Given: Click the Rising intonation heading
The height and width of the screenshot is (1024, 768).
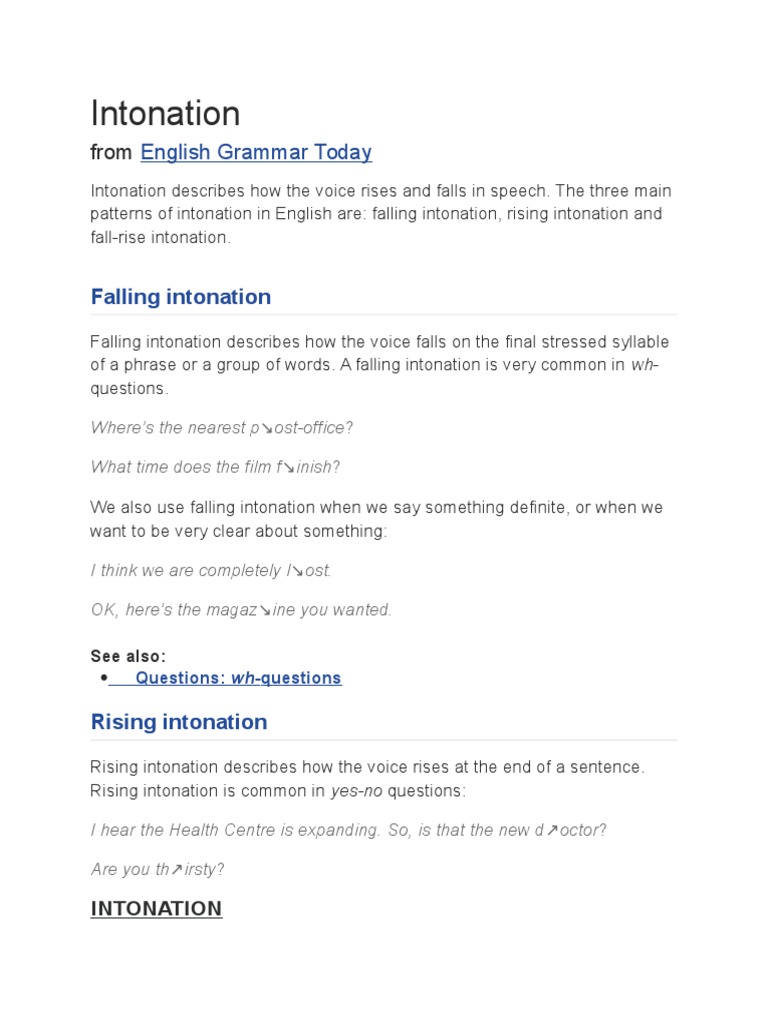Looking at the screenshot, I should pyautogui.click(x=179, y=722).
